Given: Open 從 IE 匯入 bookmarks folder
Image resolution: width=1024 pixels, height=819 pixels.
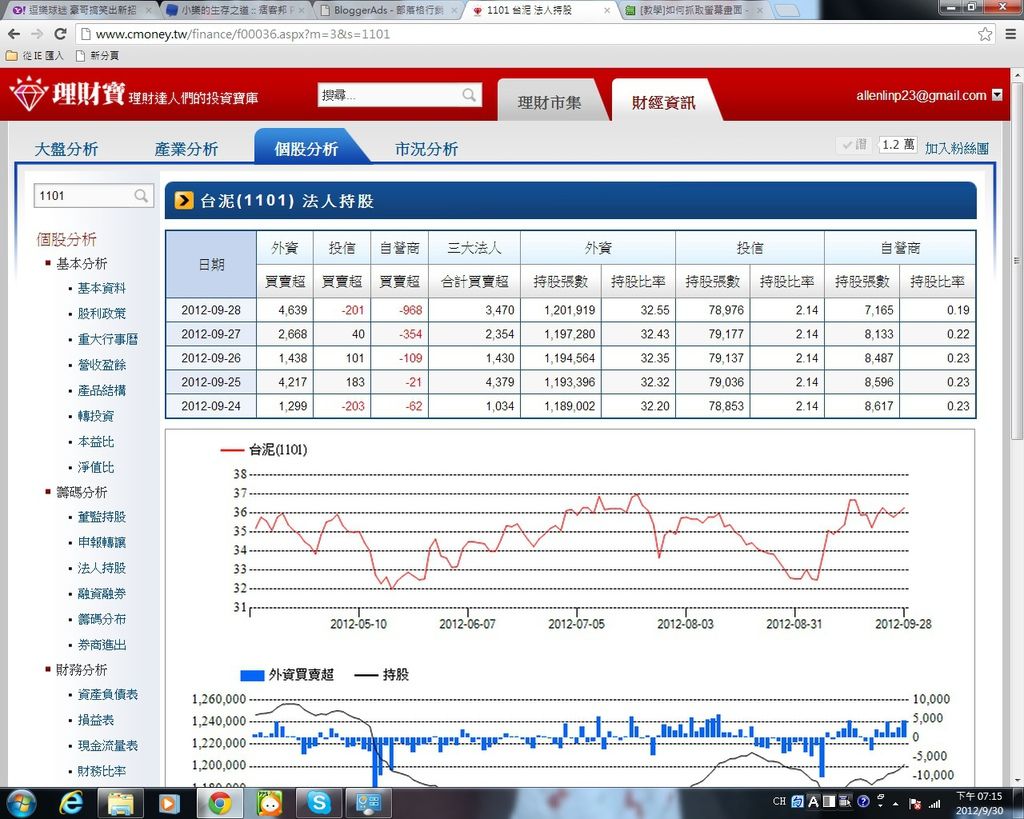Looking at the screenshot, I should 35,56.
